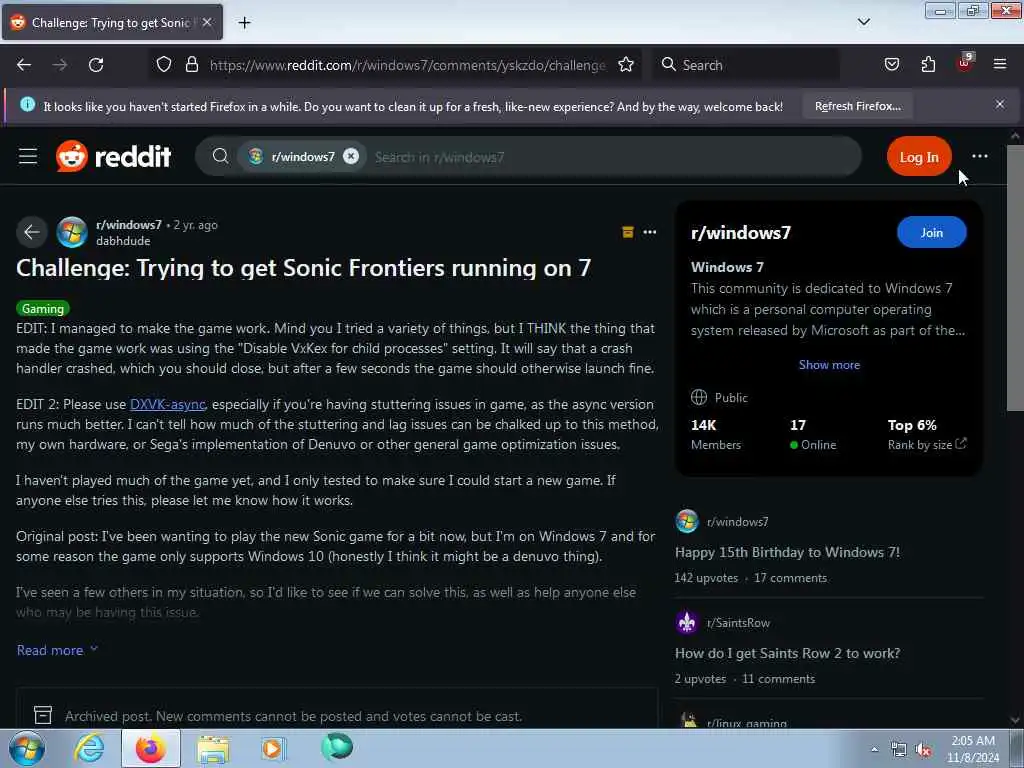The width and height of the screenshot is (1024, 768).
Task: Open Rank by size link
Action: (926, 445)
